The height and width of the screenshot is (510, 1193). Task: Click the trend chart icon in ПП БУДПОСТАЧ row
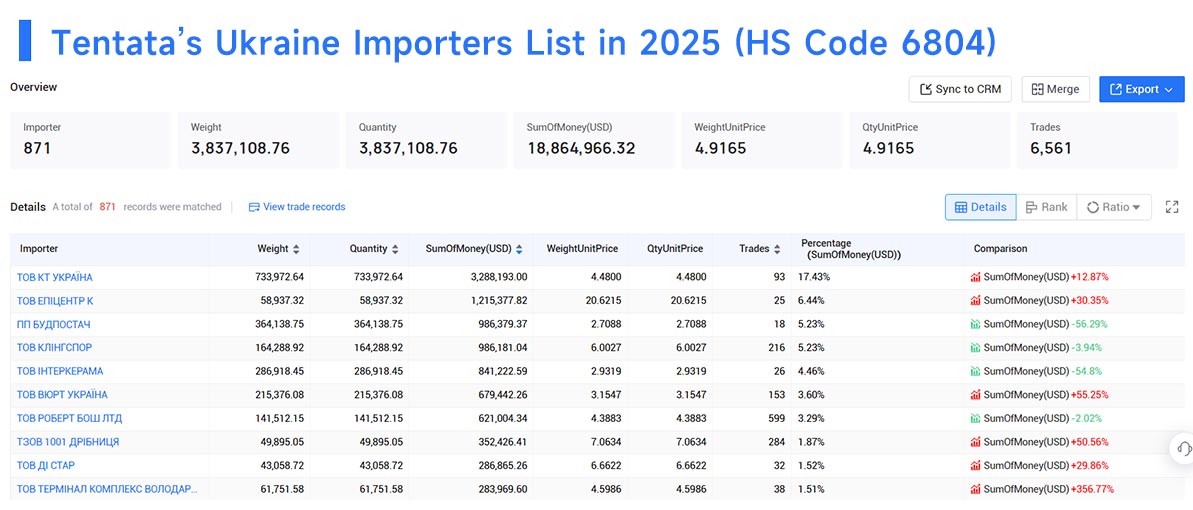(x=975, y=324)
